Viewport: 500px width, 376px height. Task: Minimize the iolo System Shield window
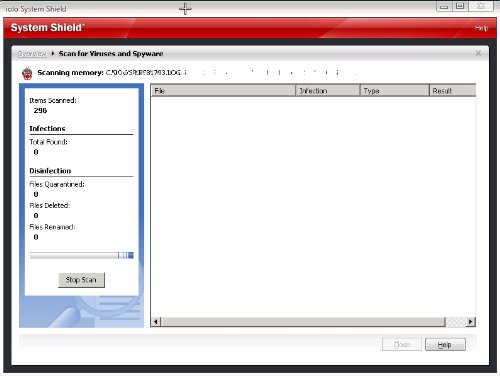[x=444, y=6]
